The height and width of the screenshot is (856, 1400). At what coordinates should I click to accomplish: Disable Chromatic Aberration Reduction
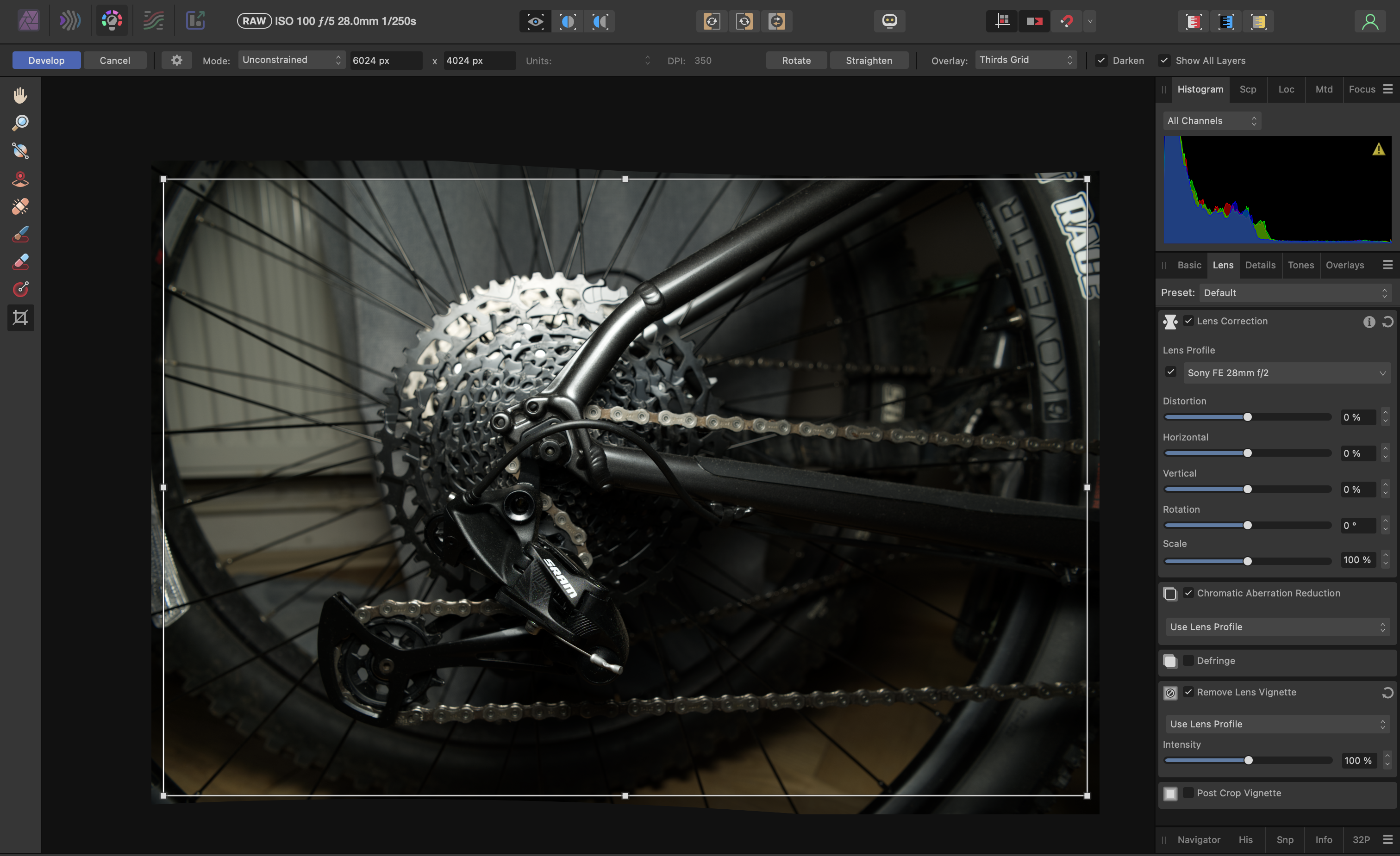point(1188,593)
